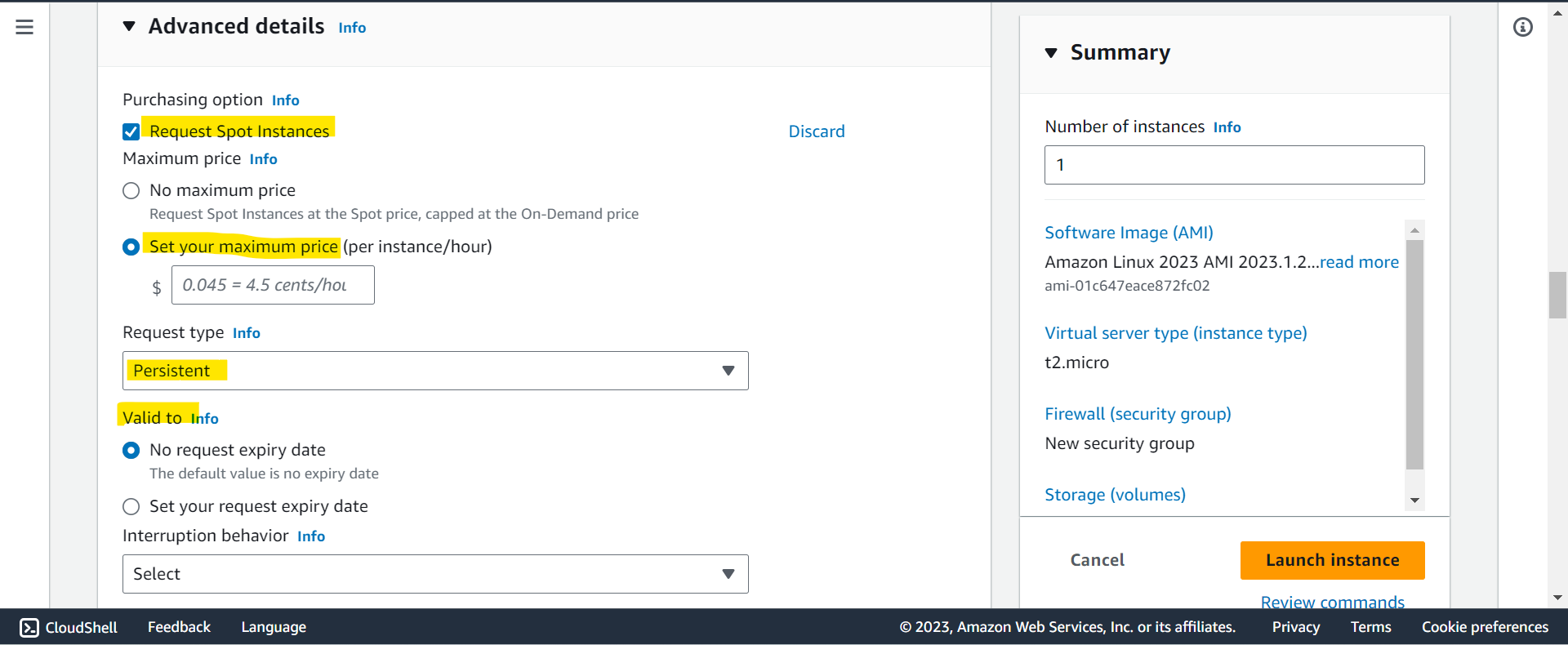1568x645 pixels.
Task: Select Set your maximum price radio
Action: coord(131,247)
